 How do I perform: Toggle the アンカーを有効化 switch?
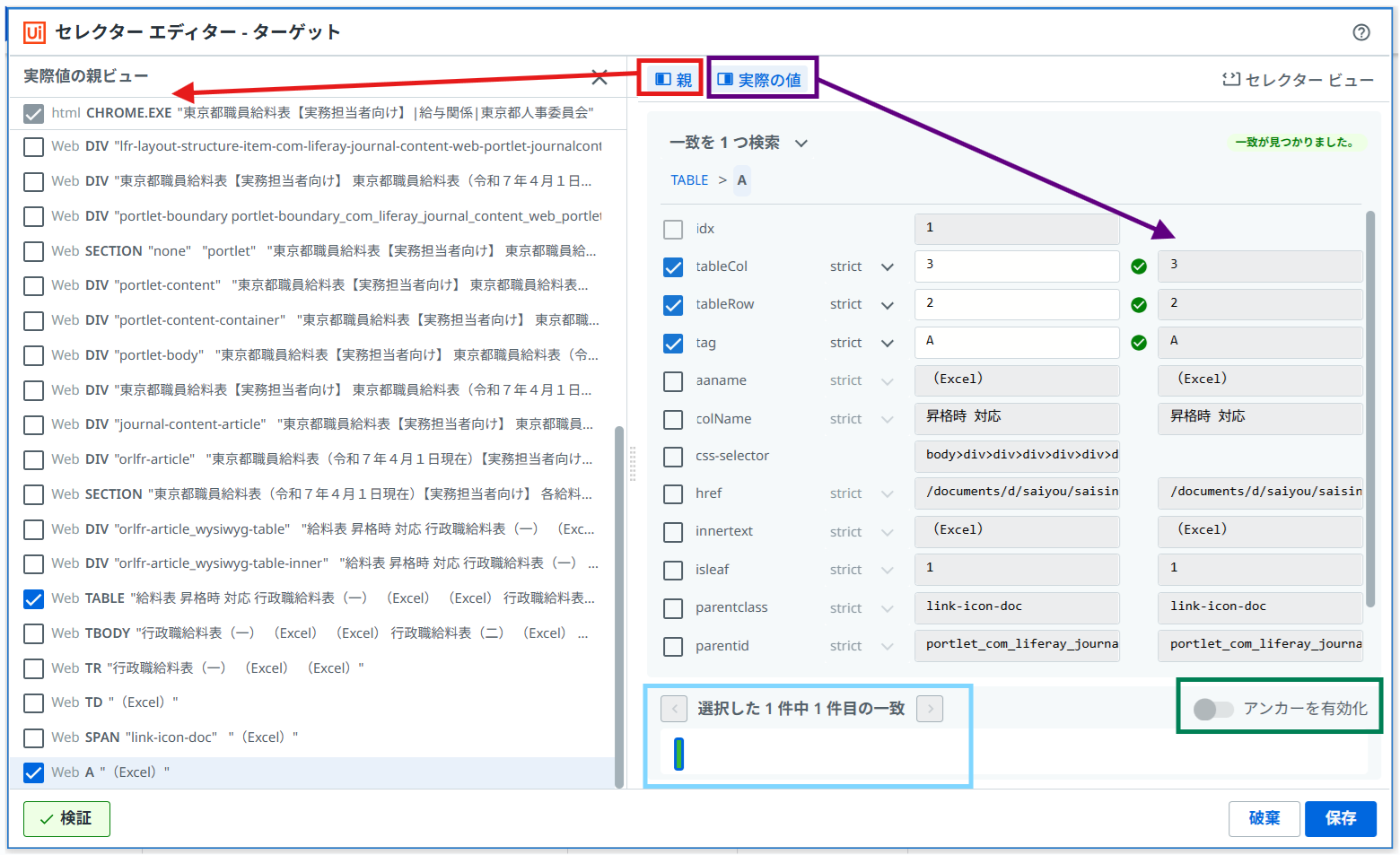(1213, 710)
